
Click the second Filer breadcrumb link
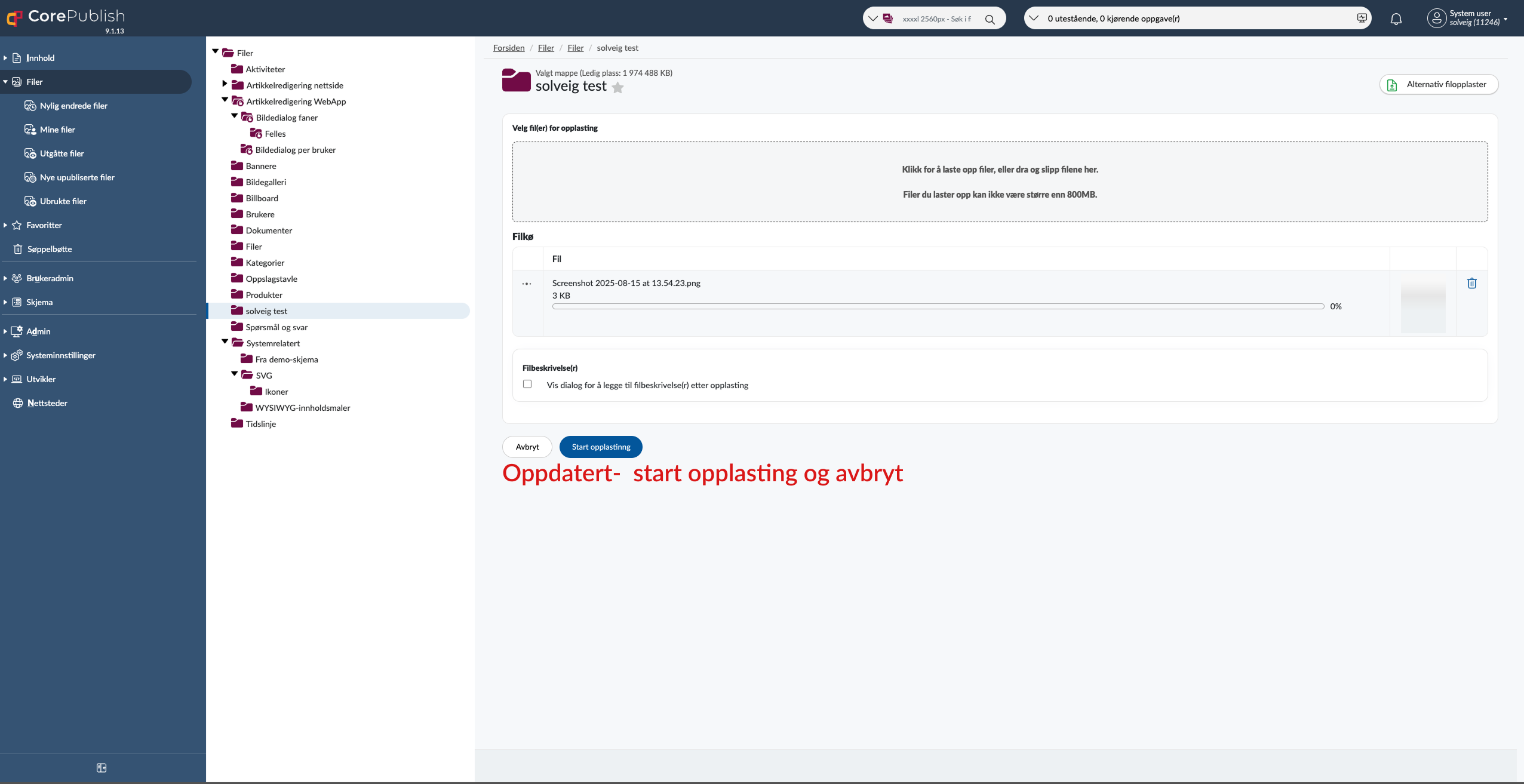[x=576, y=48]
